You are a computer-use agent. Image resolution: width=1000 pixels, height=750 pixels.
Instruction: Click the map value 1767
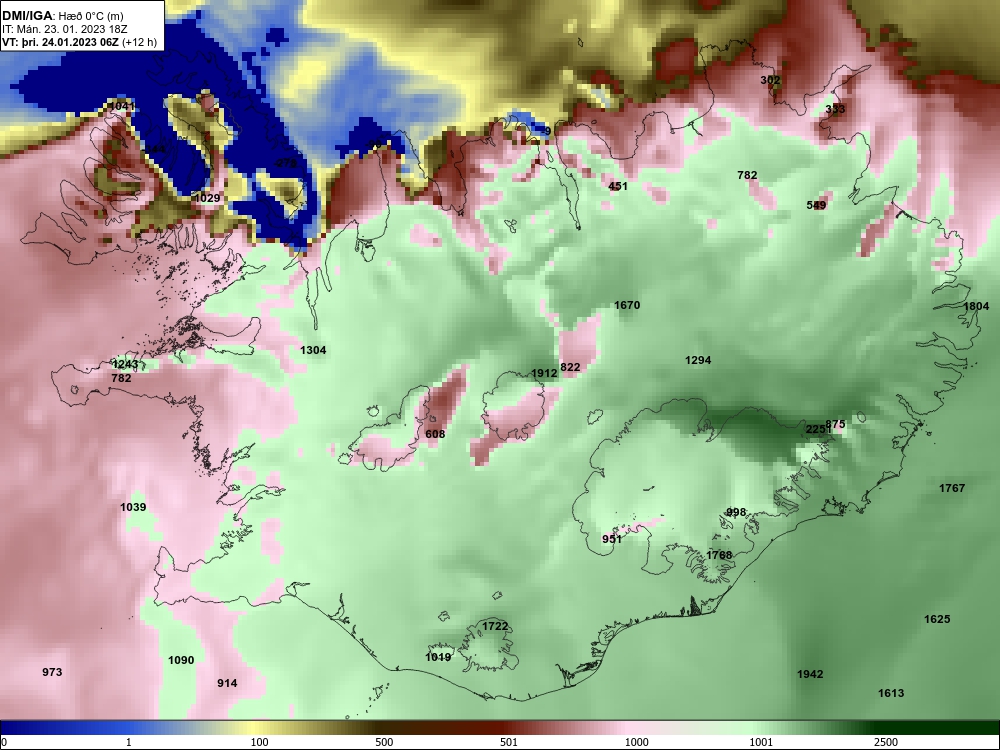coord(952,488)
